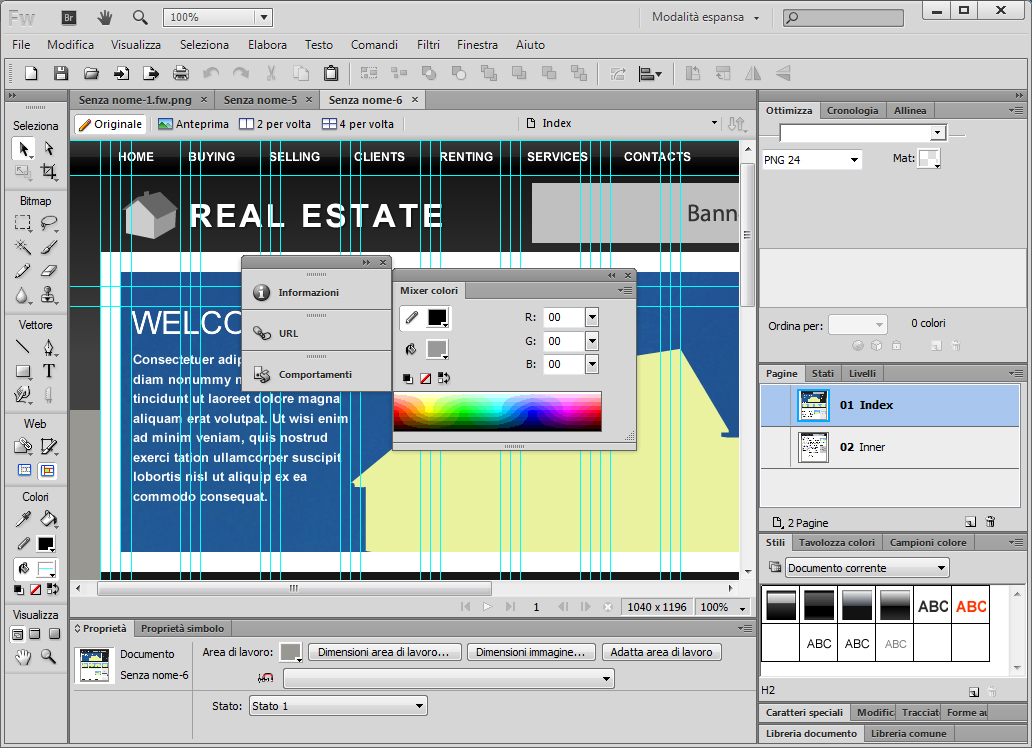Select the Crop tool
Viewport: 1032px width, 748px height.
pos(48,172)
